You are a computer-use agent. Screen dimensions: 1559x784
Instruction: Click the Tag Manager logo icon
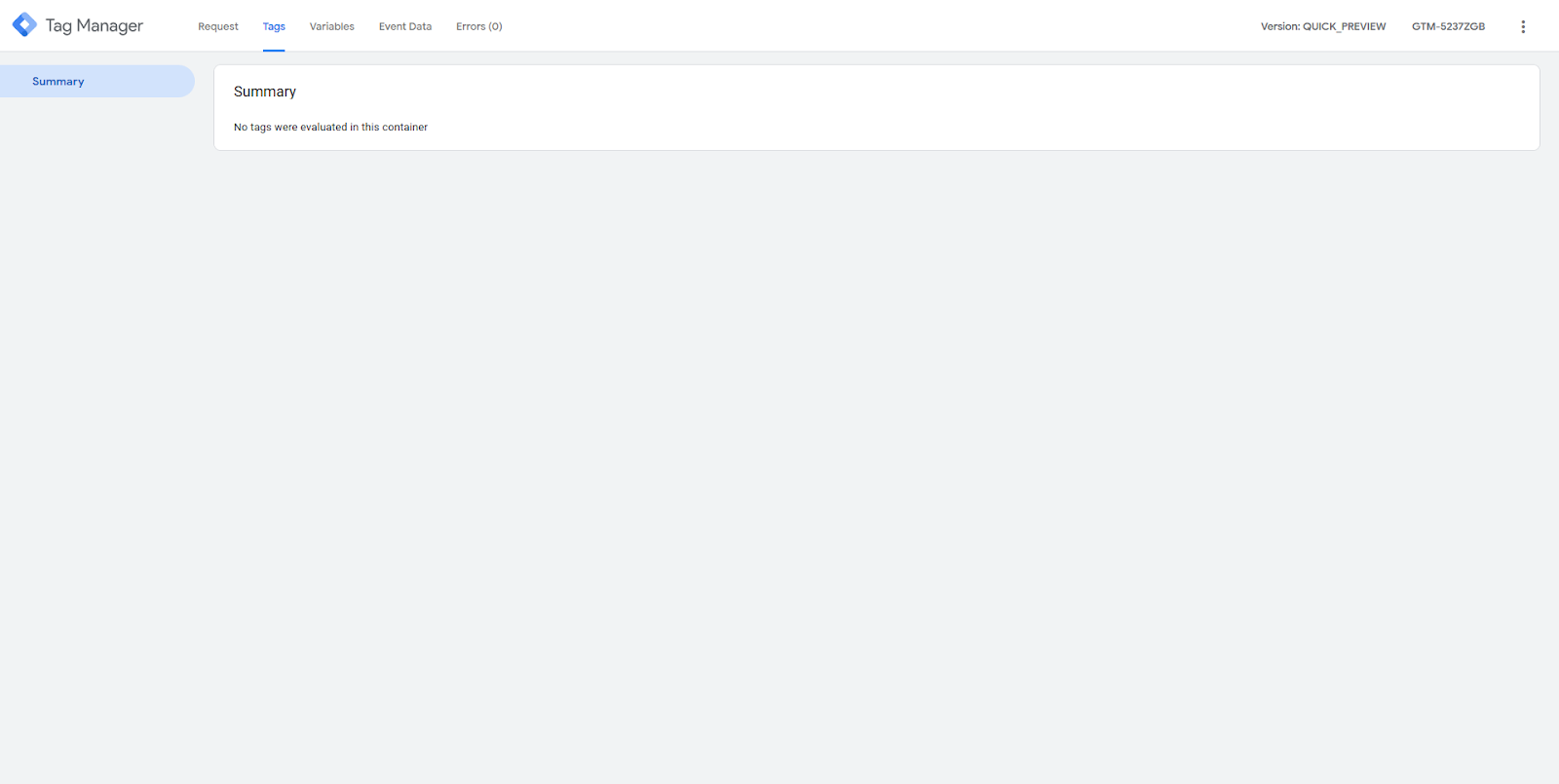24,25
